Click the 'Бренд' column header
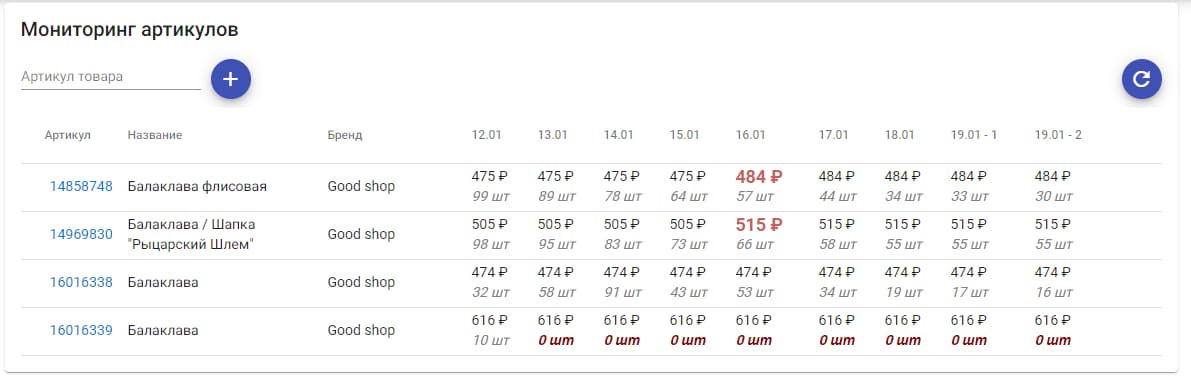The height and width of the screenshot is (378, 1191). coord(345,135)
